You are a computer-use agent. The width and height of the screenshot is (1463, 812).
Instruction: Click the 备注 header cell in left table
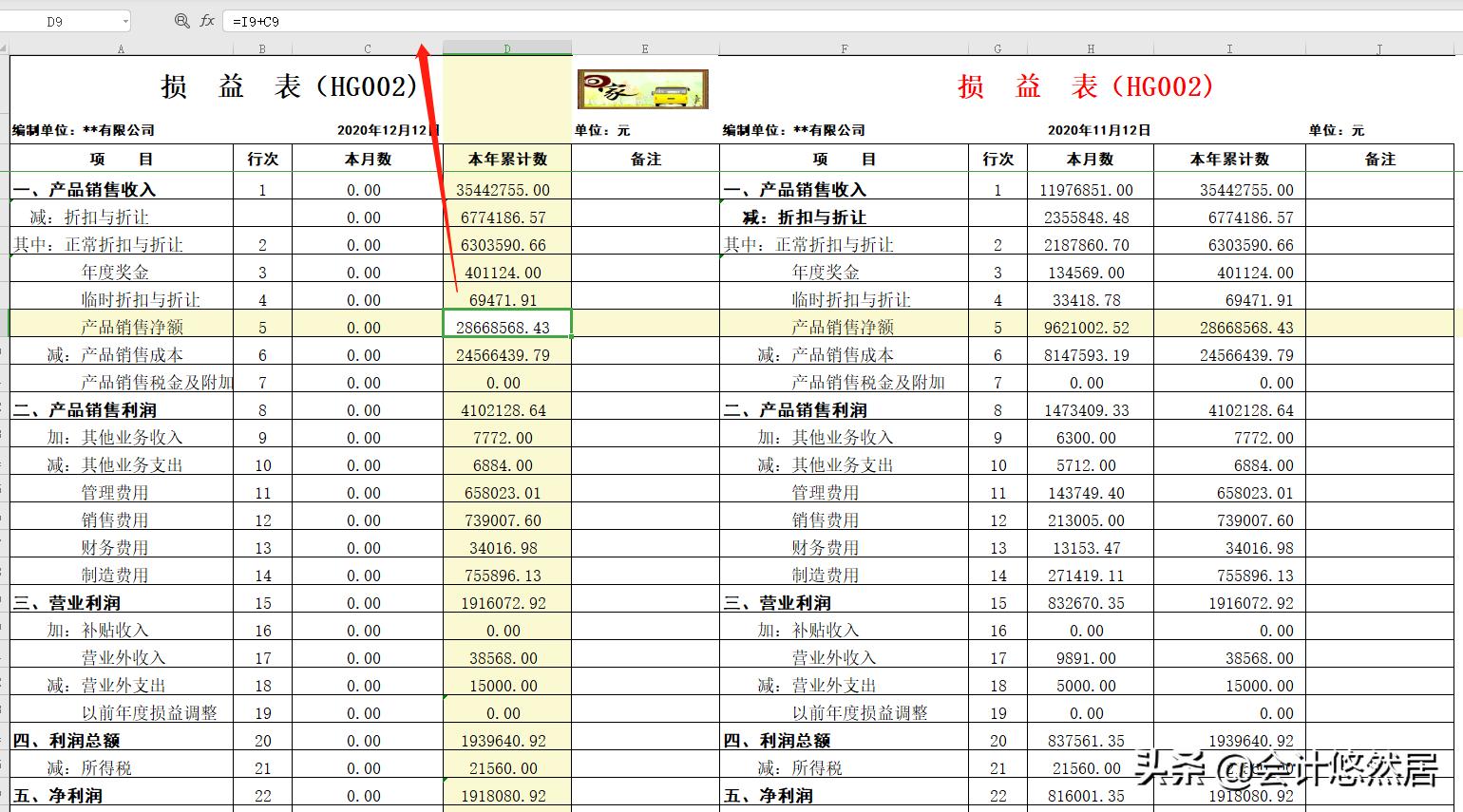644,159
